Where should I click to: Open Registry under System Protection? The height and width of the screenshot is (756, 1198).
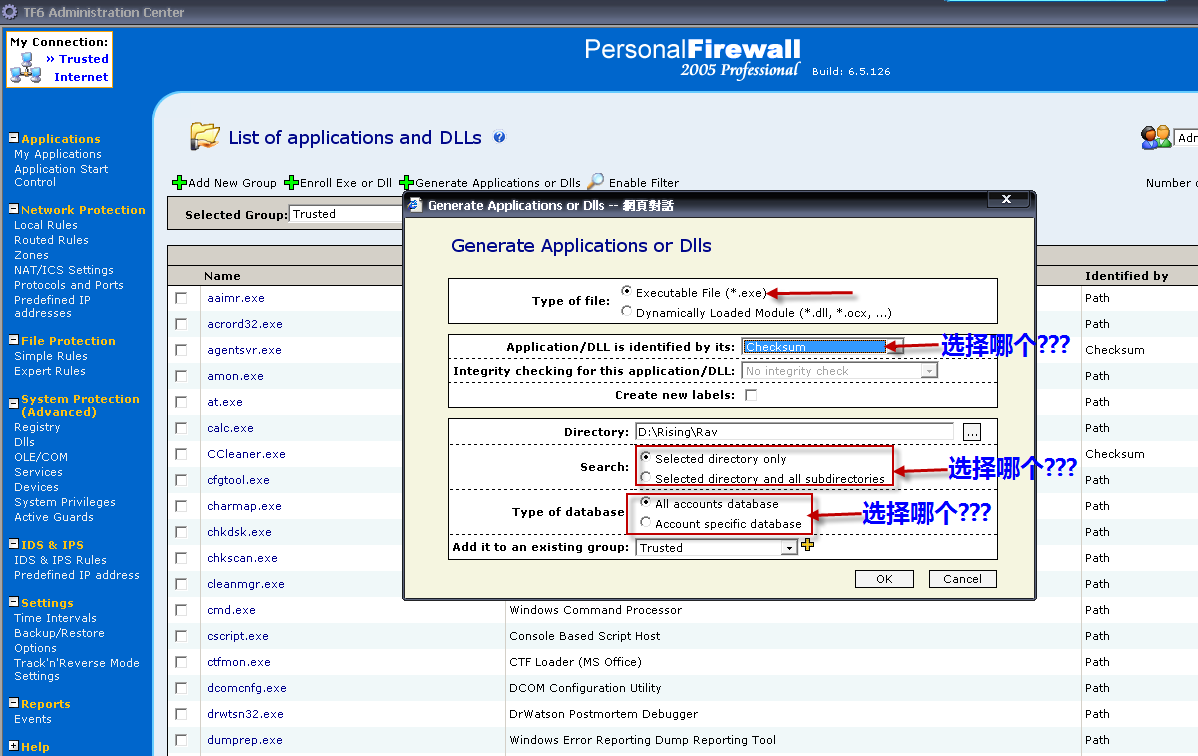[37, 427]
